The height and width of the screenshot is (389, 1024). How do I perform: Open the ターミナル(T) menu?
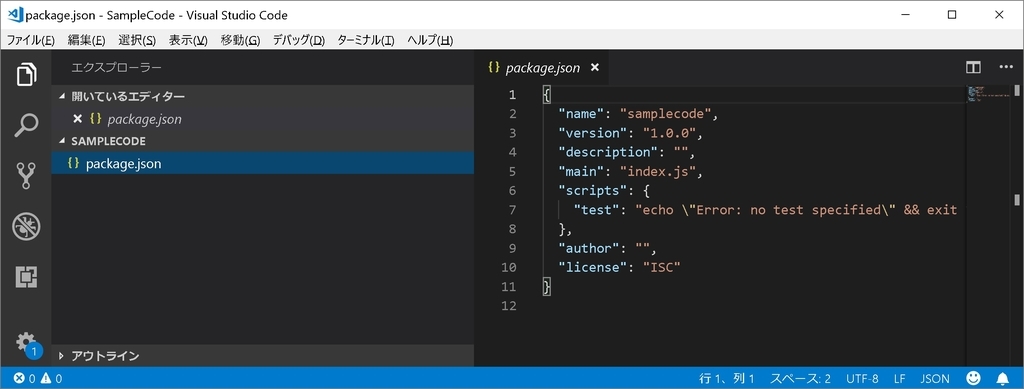tap(366, 40)
